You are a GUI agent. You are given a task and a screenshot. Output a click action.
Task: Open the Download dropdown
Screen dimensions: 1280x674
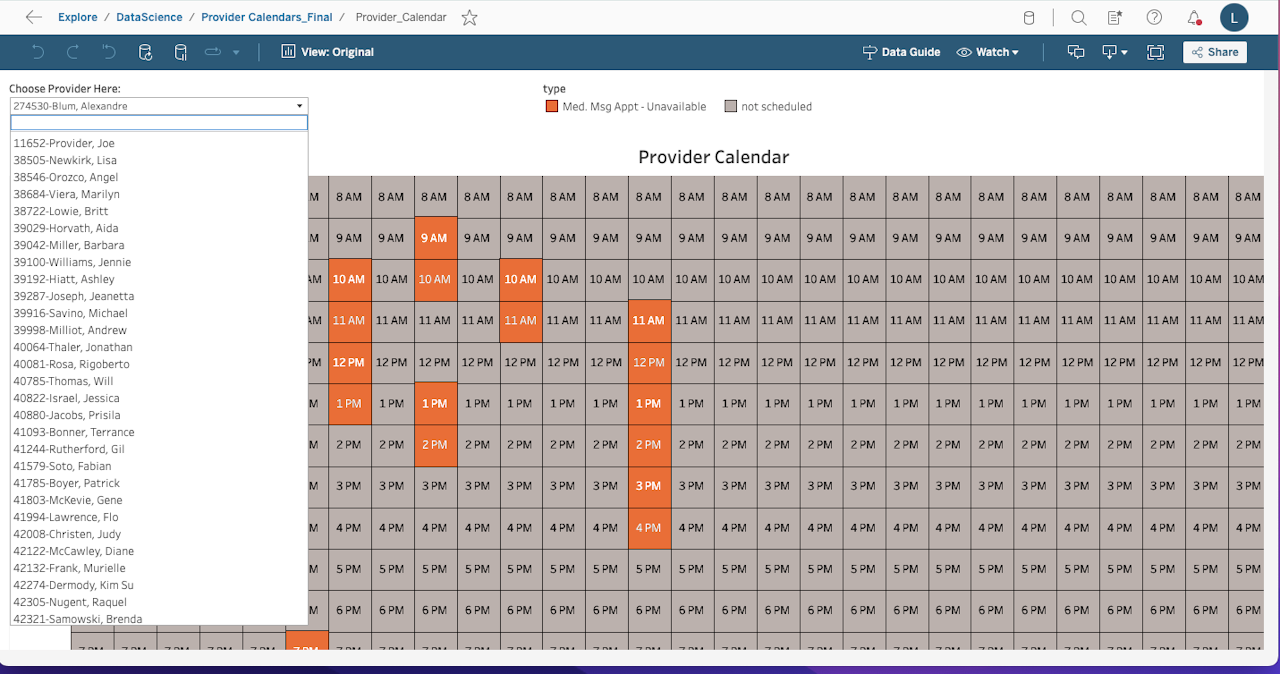coord(1114,52)
